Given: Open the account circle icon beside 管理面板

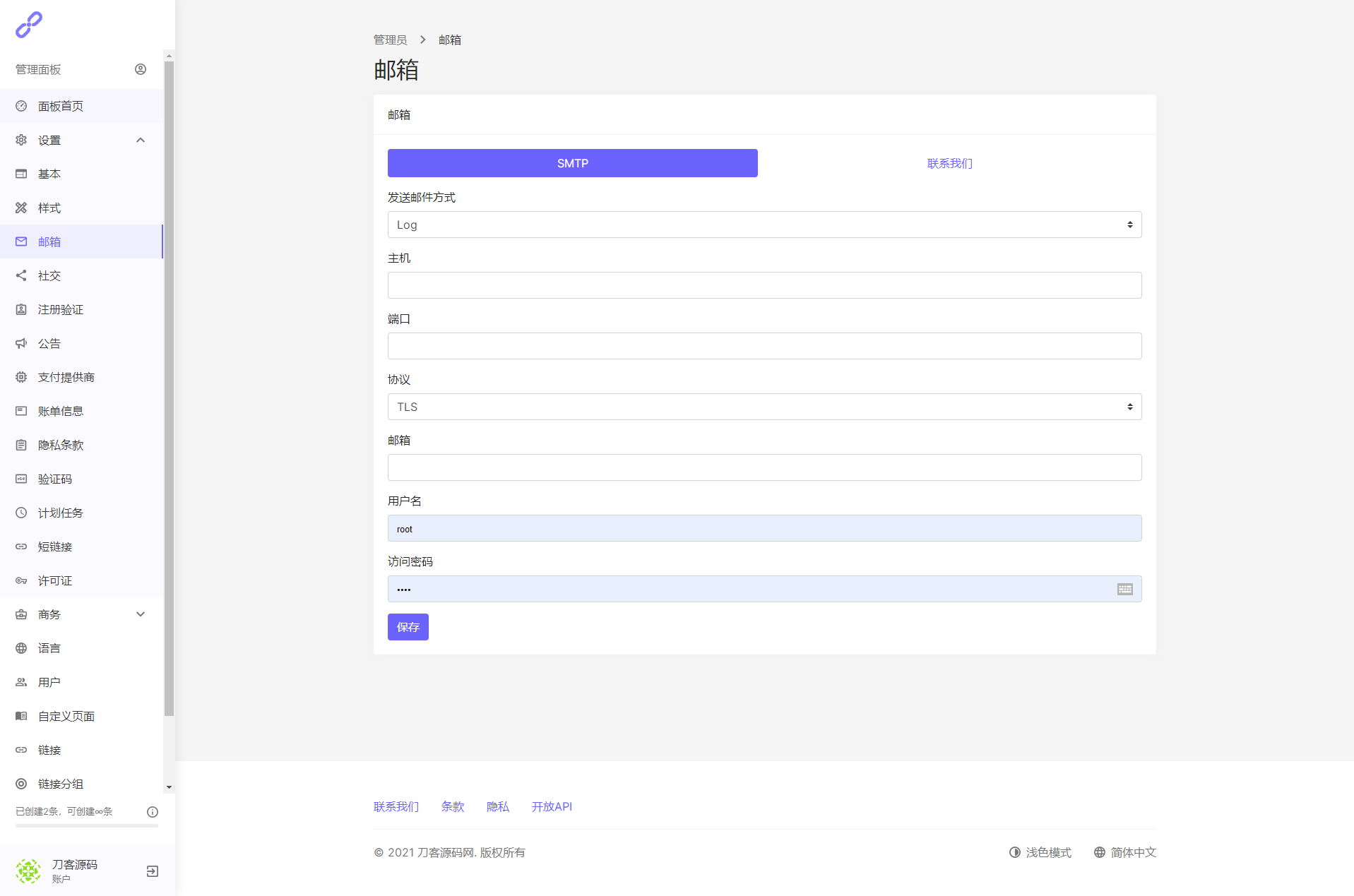Looking at the screenshot, I should click(141, 69).
